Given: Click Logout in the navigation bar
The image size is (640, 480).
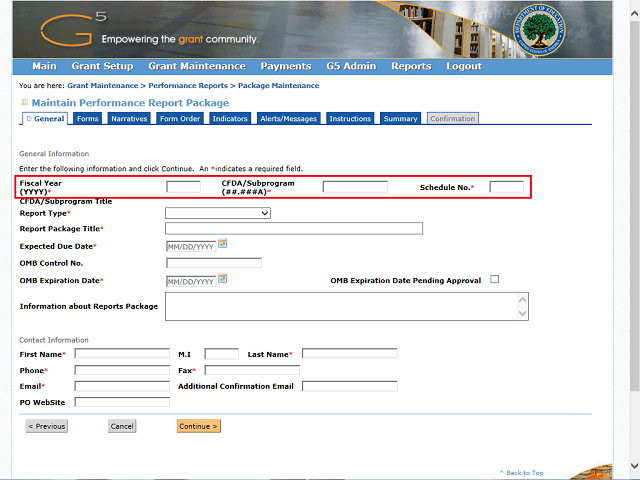Looking at the screenshot, I should coord(464,66).
